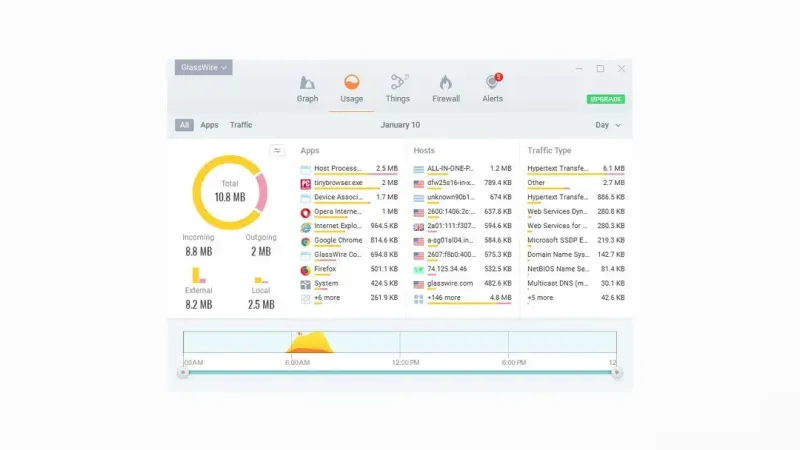
Task: Click the right timeline range handle
Action: pyautogui.click(x=616, y=372)
